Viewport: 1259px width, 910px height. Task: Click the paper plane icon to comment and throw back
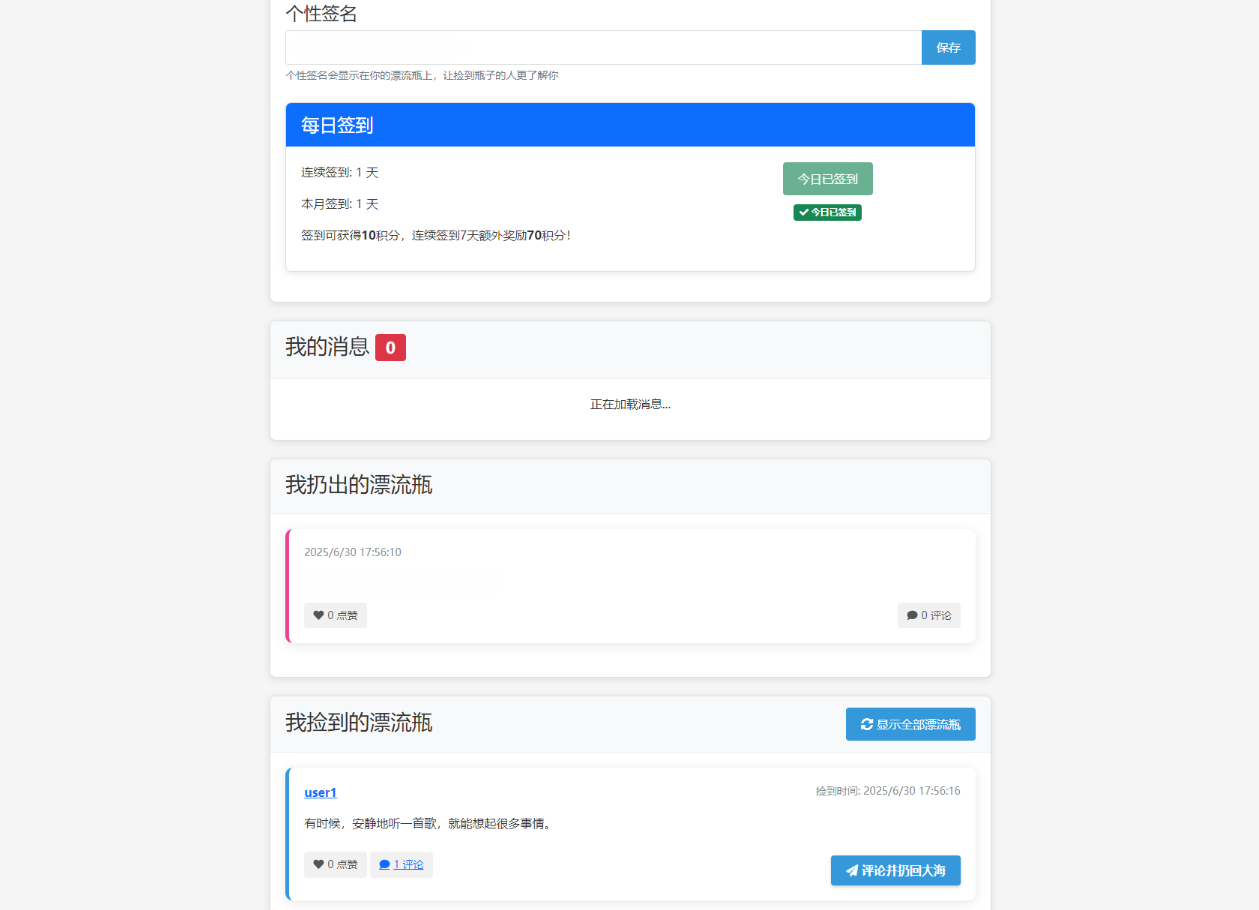point(852,871)
